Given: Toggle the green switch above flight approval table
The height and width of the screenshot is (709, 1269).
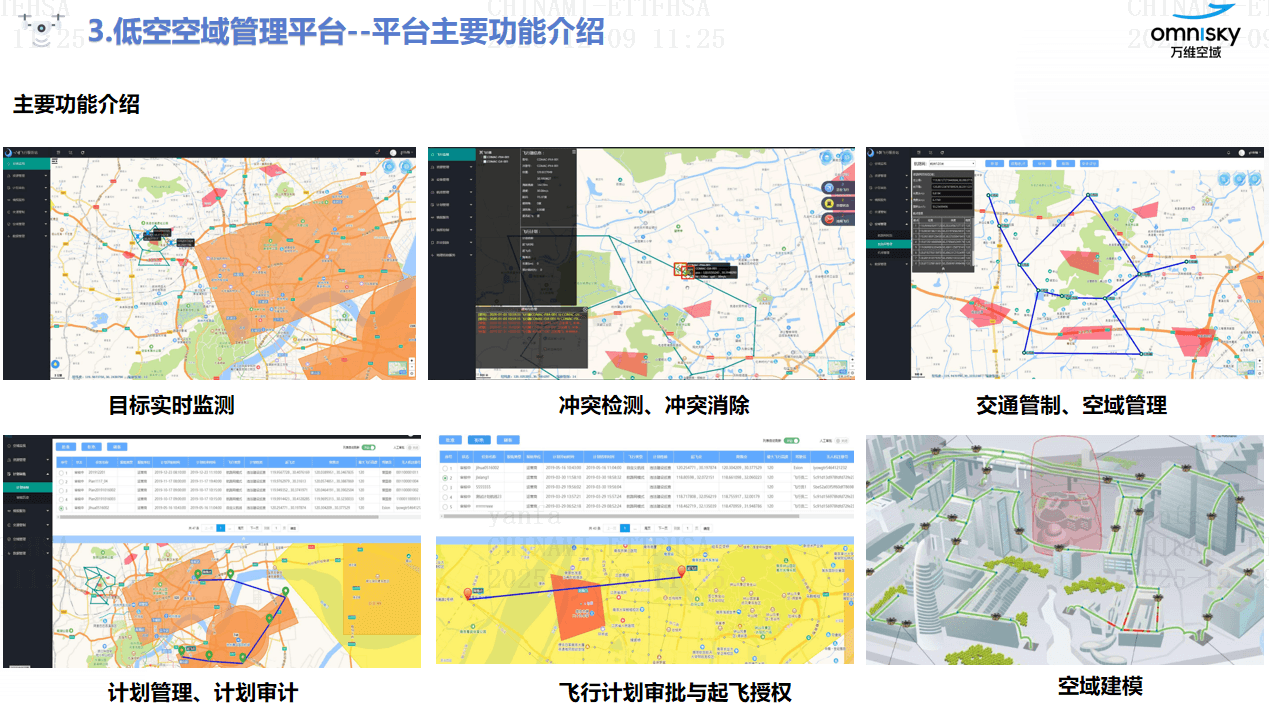Looking at the screenshot, I should pyautogui.click(x=791, y=440).
